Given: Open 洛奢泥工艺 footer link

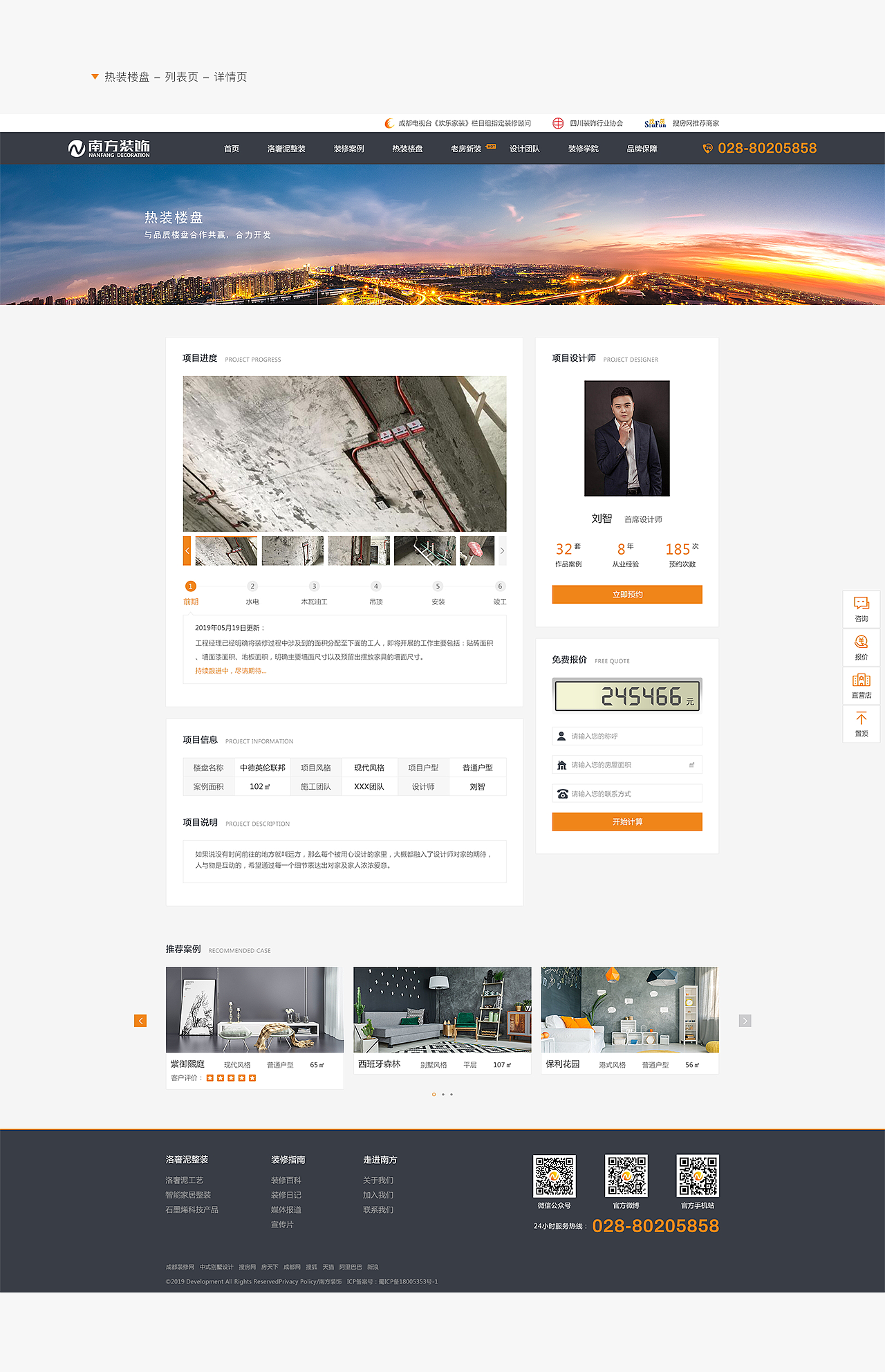Looking at the screenshot, I should (185, 1180).
